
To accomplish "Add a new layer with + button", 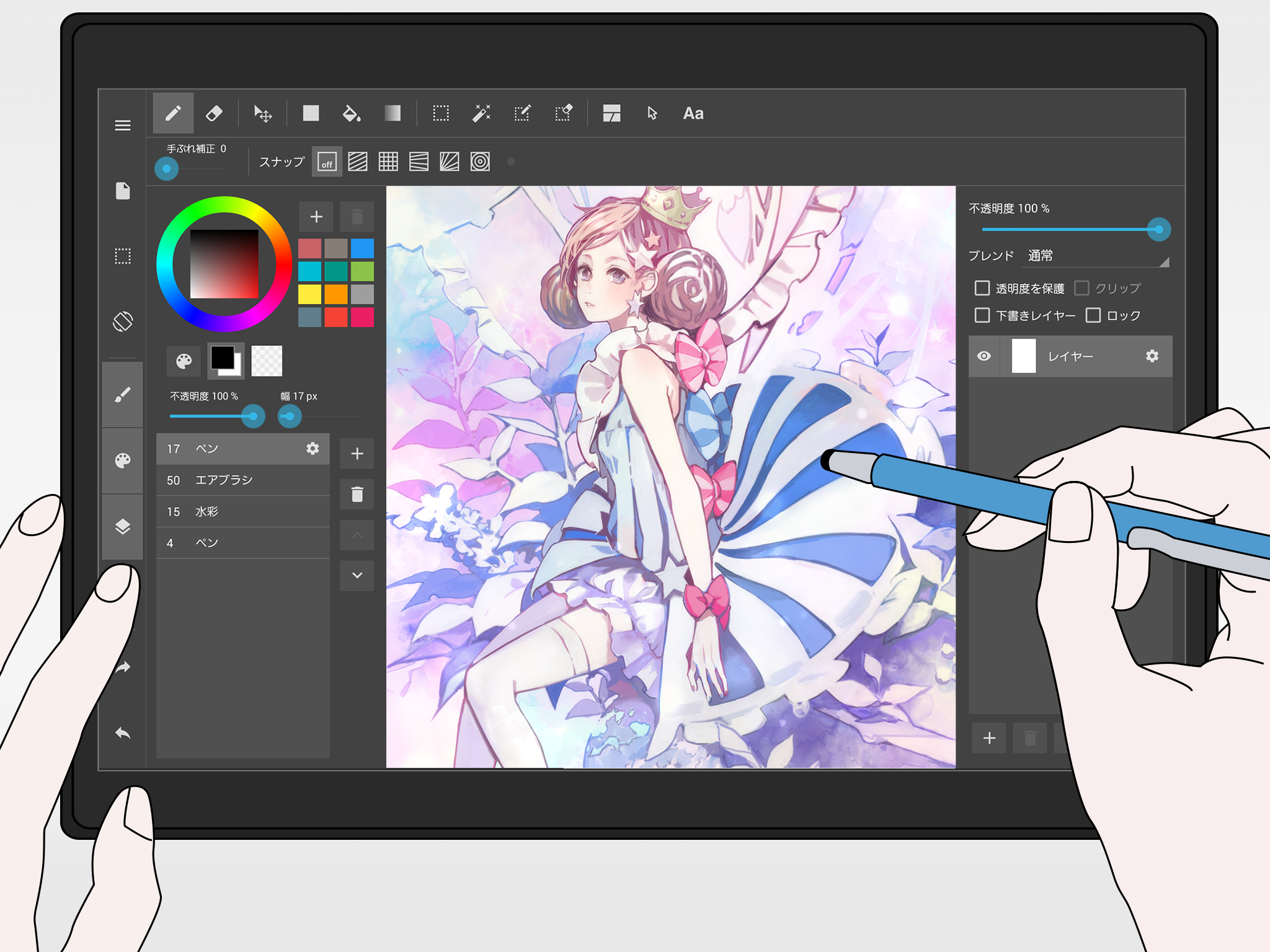I will 989,739.
